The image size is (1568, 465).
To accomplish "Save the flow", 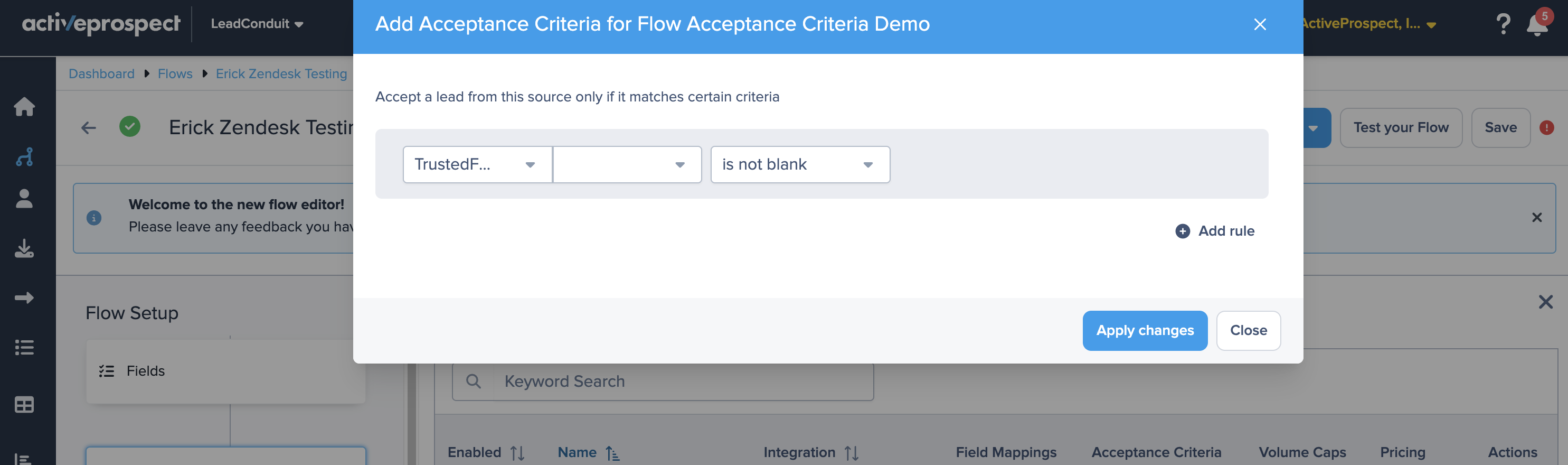I will pyautogui.click(x=1500, y=127).
